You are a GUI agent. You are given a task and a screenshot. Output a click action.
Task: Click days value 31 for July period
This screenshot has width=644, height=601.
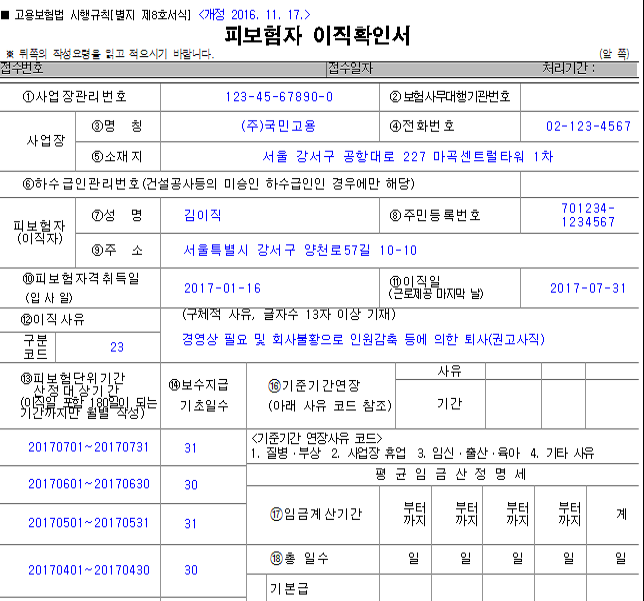[190, 448]
